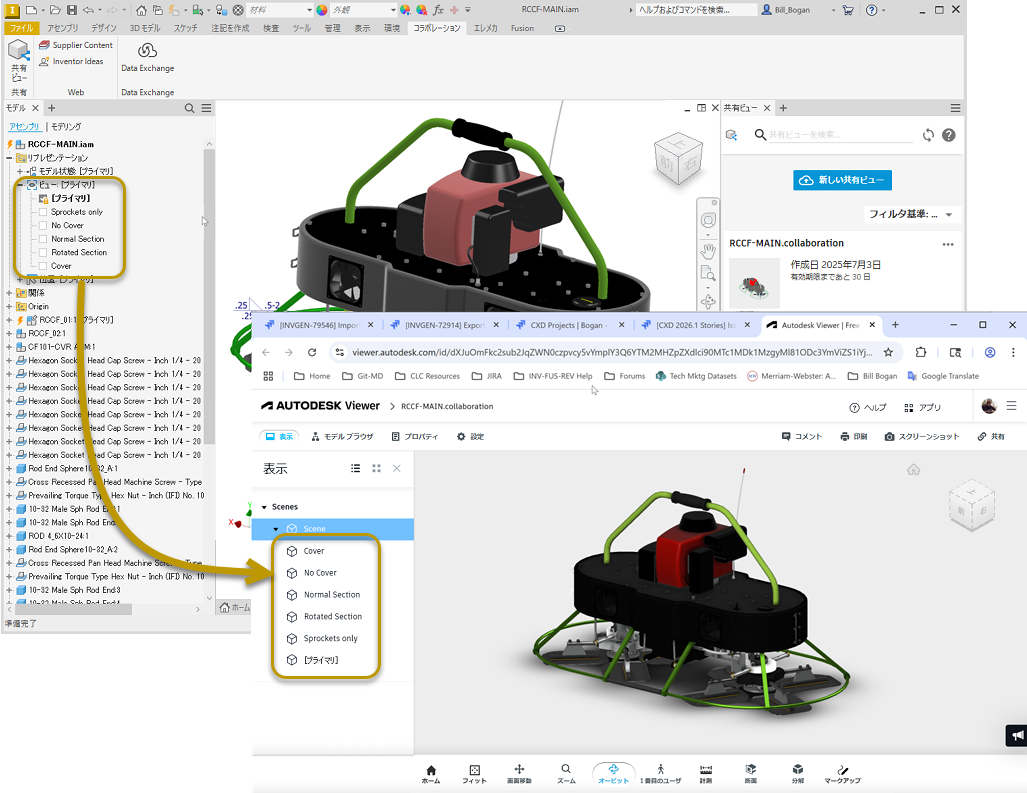The width and height of the screenshot is (1027, 793).
Task: Click the Share link in Viewer
Action: pos(991,437)
